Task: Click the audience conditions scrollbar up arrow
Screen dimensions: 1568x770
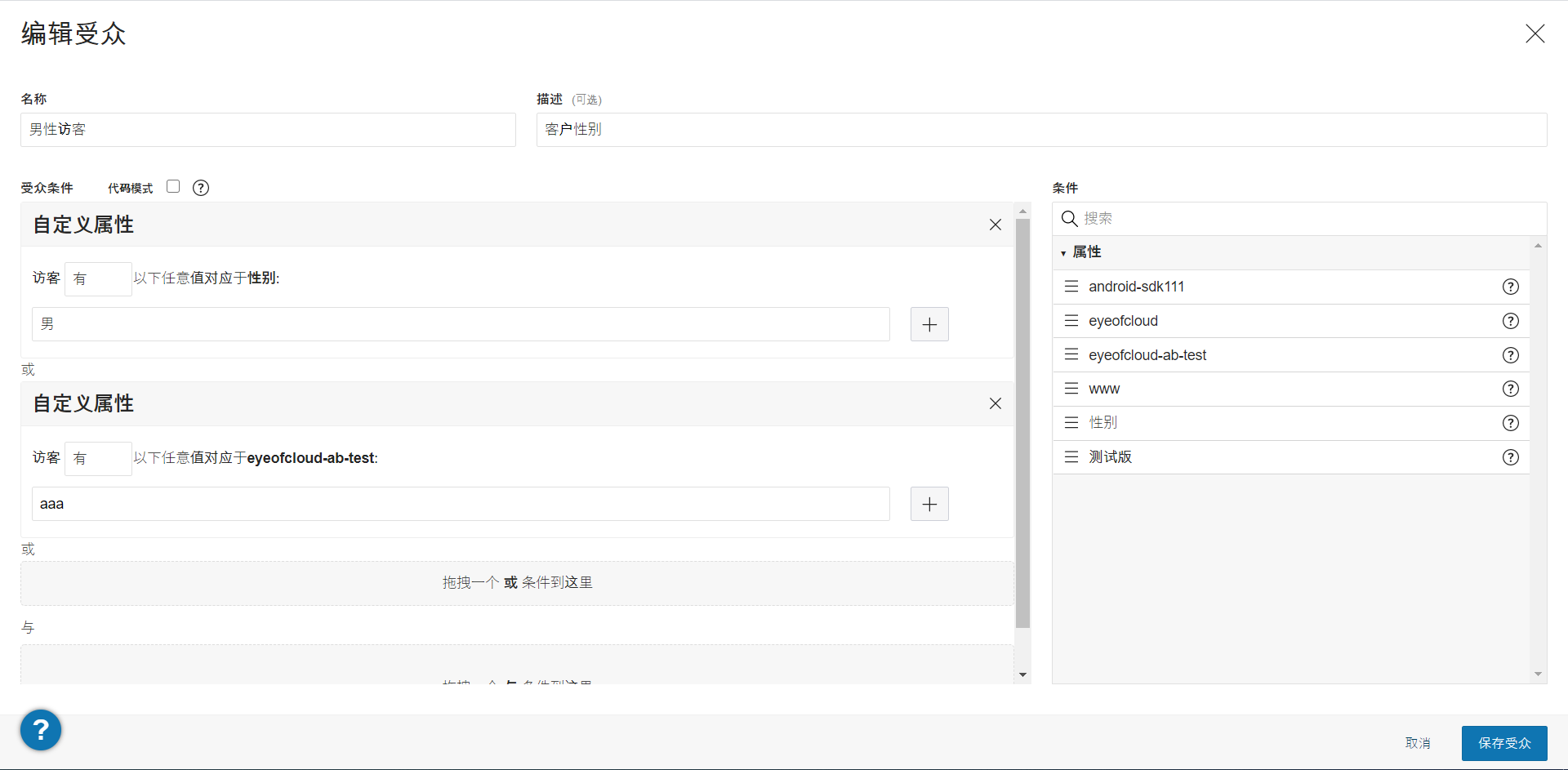Action: pyautogui.click(x=1022, y=211)
